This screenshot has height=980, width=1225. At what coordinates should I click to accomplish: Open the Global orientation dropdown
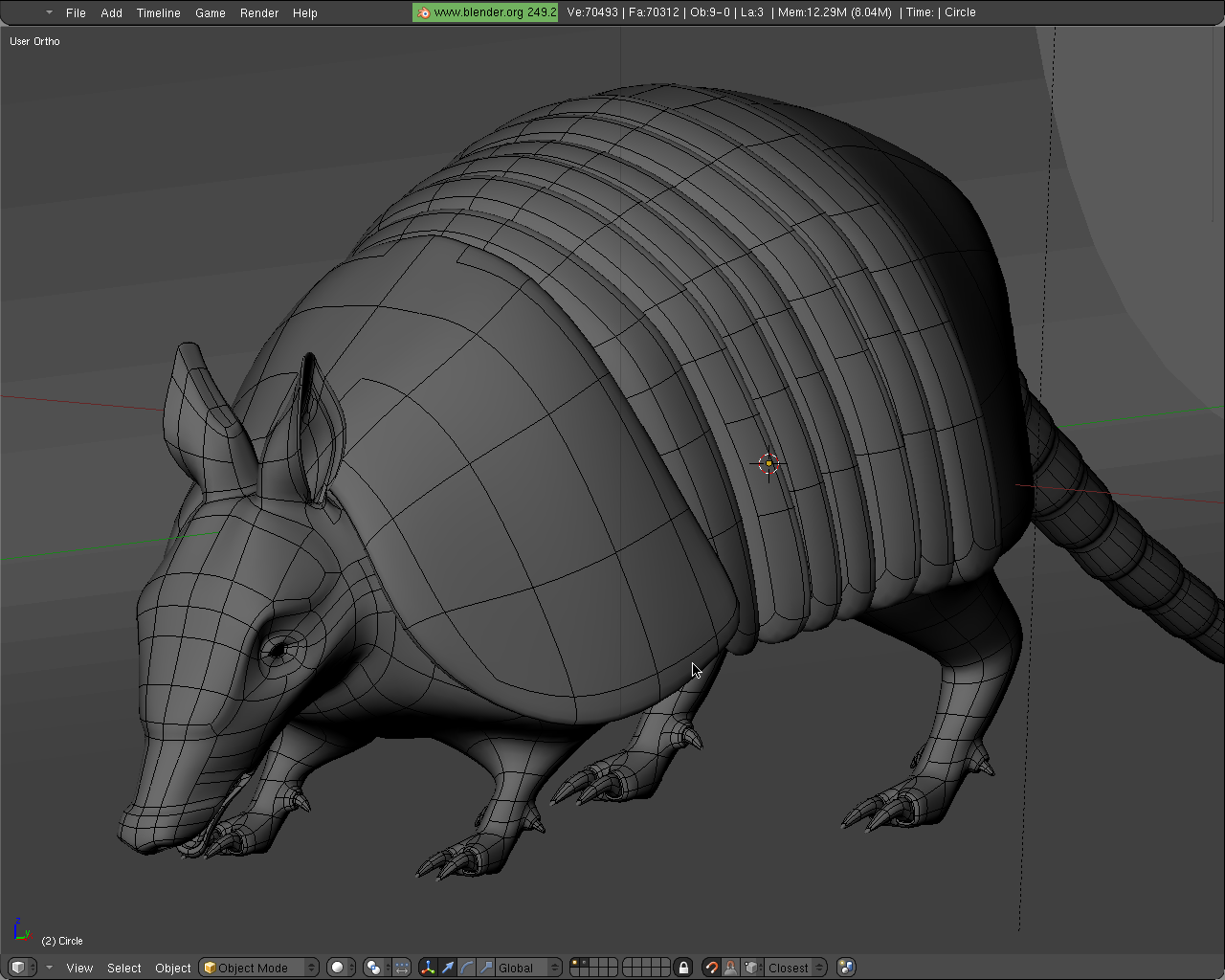point(528,968)
